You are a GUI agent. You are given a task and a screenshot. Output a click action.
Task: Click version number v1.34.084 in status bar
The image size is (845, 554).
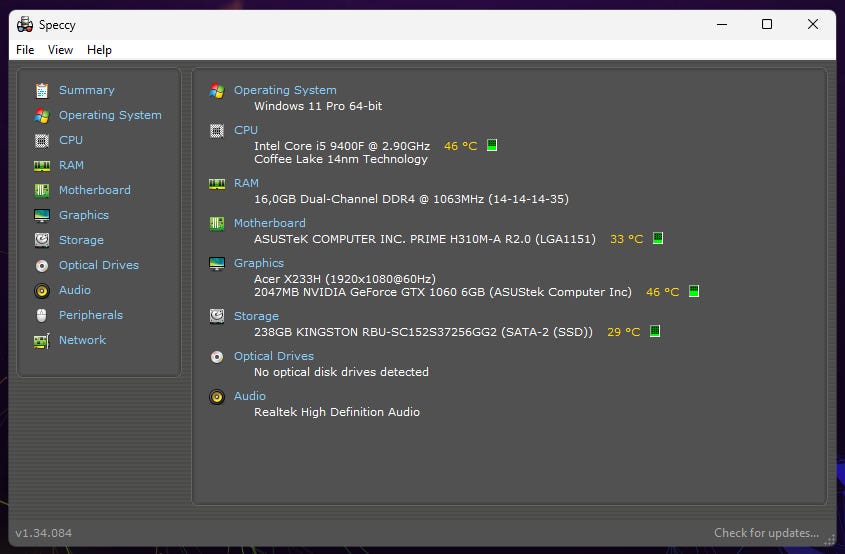[43, 533]
